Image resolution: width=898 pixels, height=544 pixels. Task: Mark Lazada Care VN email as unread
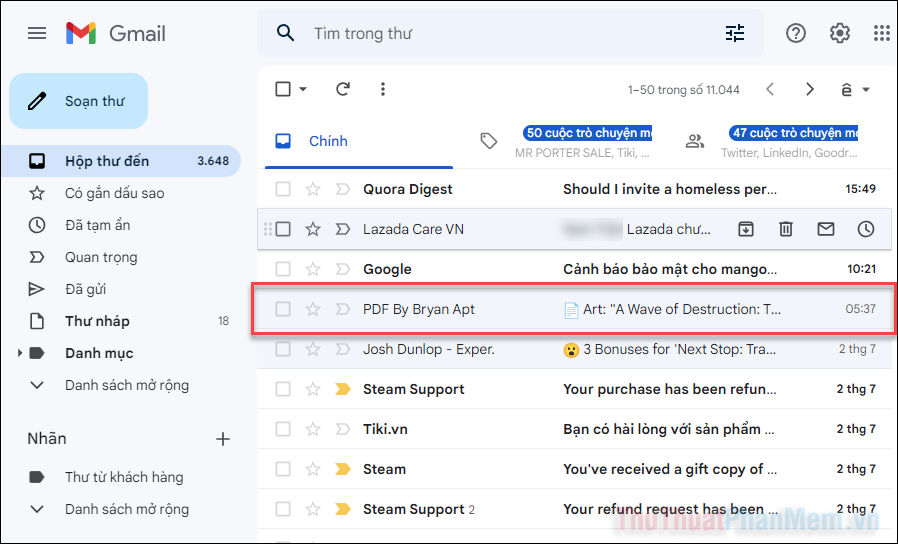click(x=825, y=229)
